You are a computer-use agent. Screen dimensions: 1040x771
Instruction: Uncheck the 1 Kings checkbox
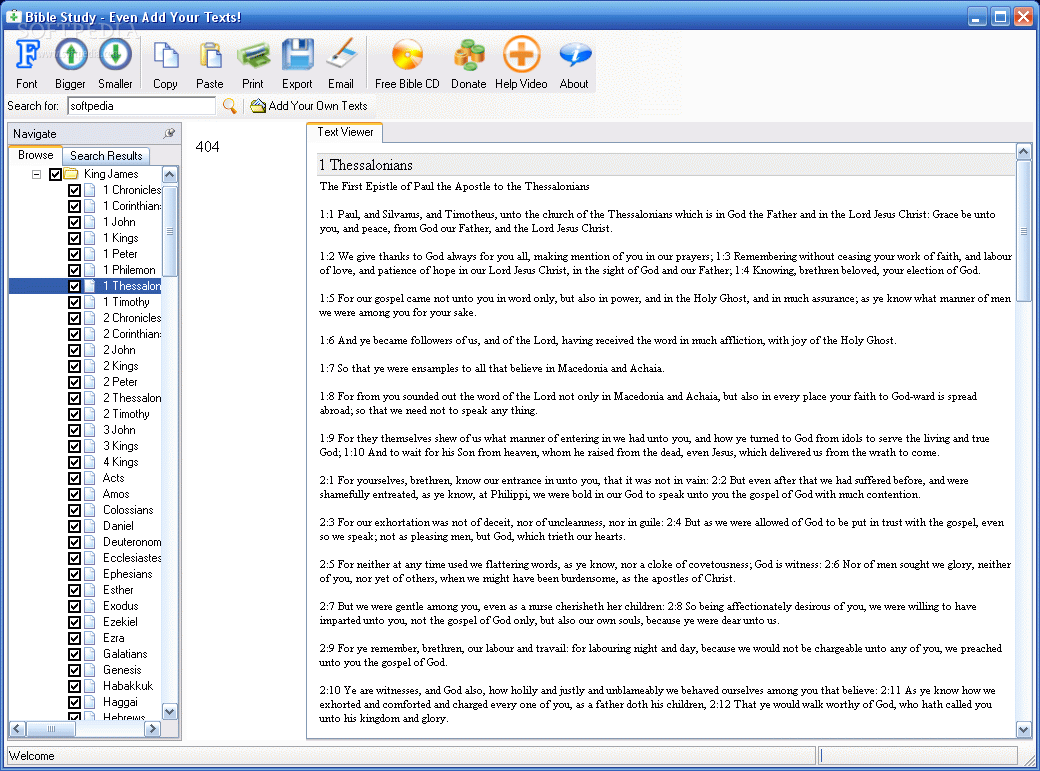point(74,238)
